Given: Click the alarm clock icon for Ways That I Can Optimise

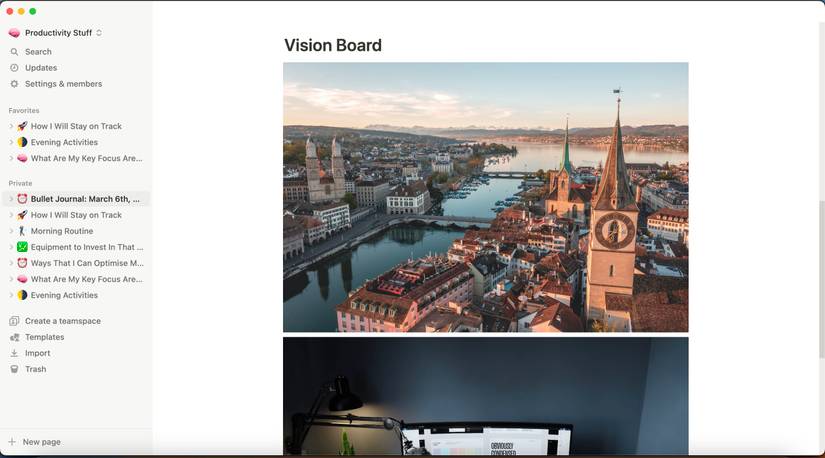Looking at the screenshot, I should click(x=22, y=263).
